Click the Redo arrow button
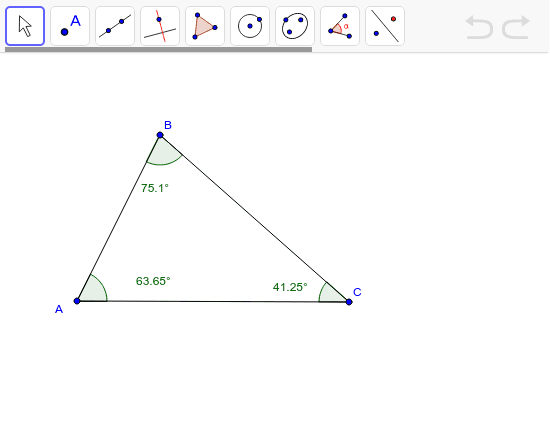Image resolution: width=550 pixels, height=430 pixels. (516, 27)
